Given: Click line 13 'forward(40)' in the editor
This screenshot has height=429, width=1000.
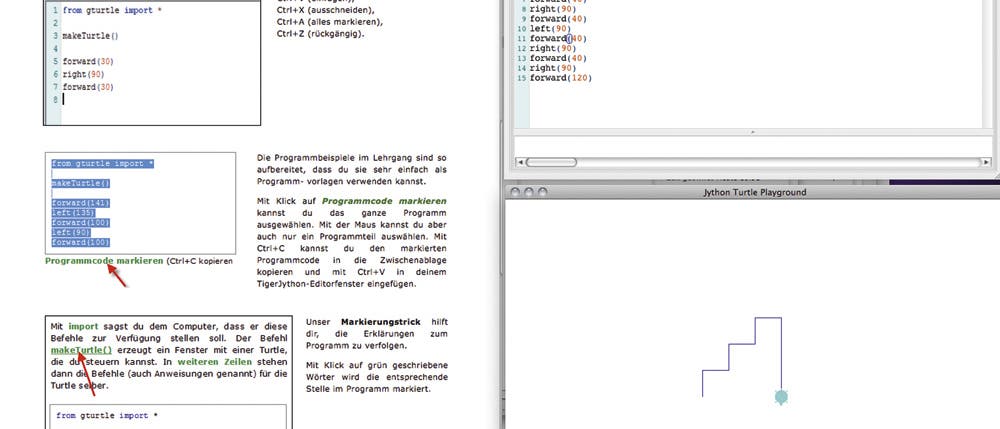Looking at the screenshot, I should click(x=558, y=59).
